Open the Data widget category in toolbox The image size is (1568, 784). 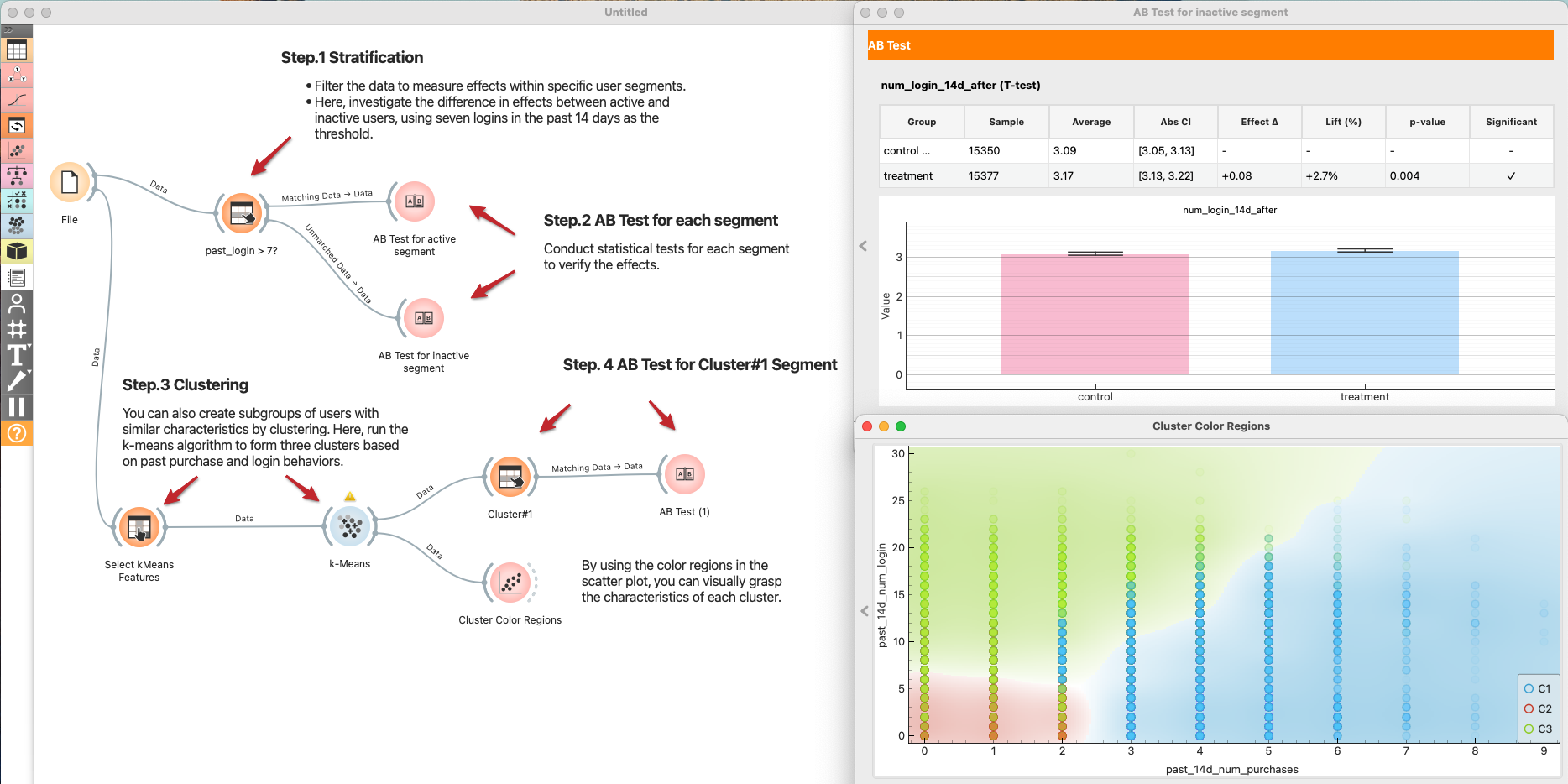[17, 50]
